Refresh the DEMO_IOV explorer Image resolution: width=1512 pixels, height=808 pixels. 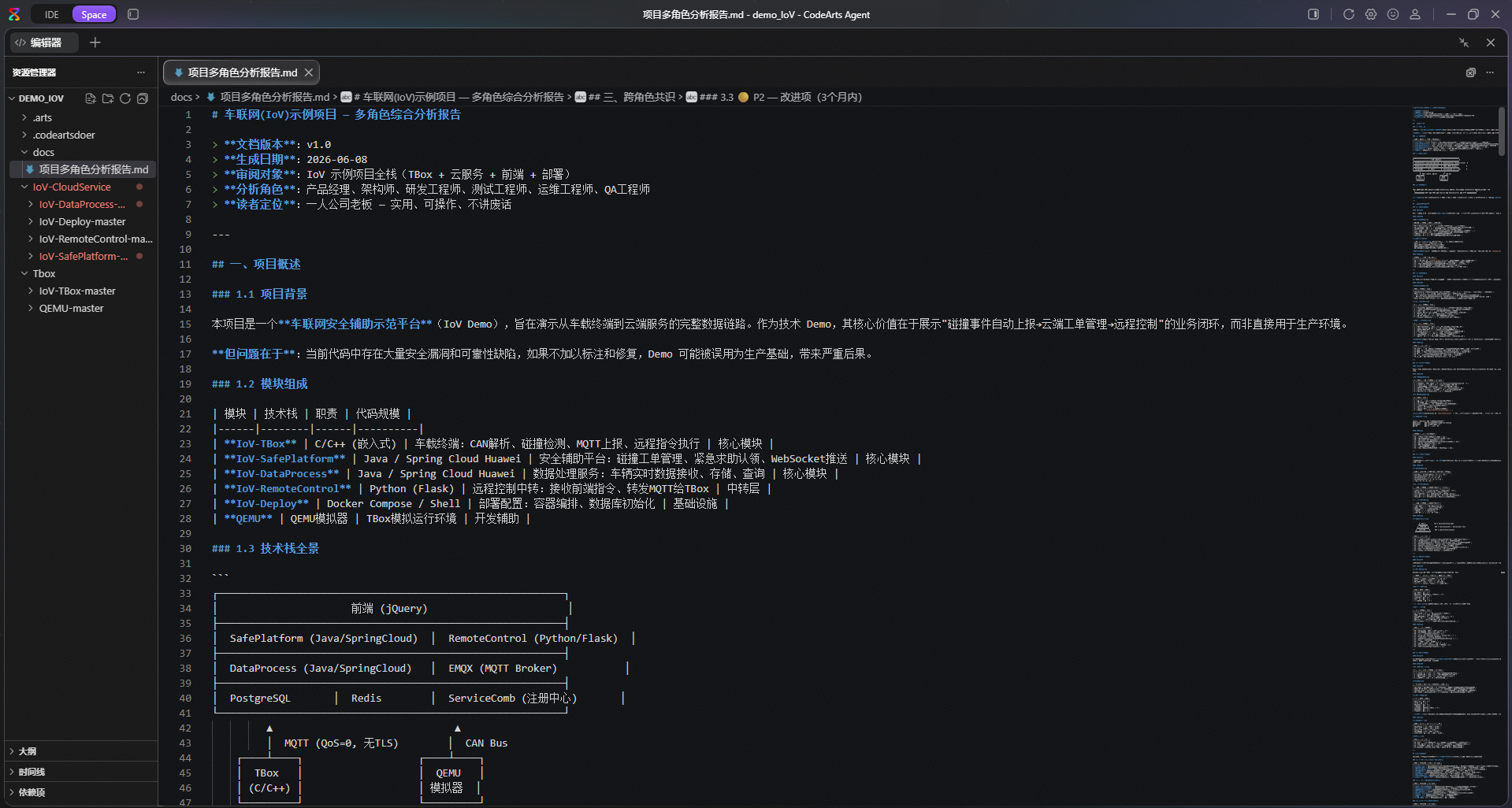(x=125, y=98)
